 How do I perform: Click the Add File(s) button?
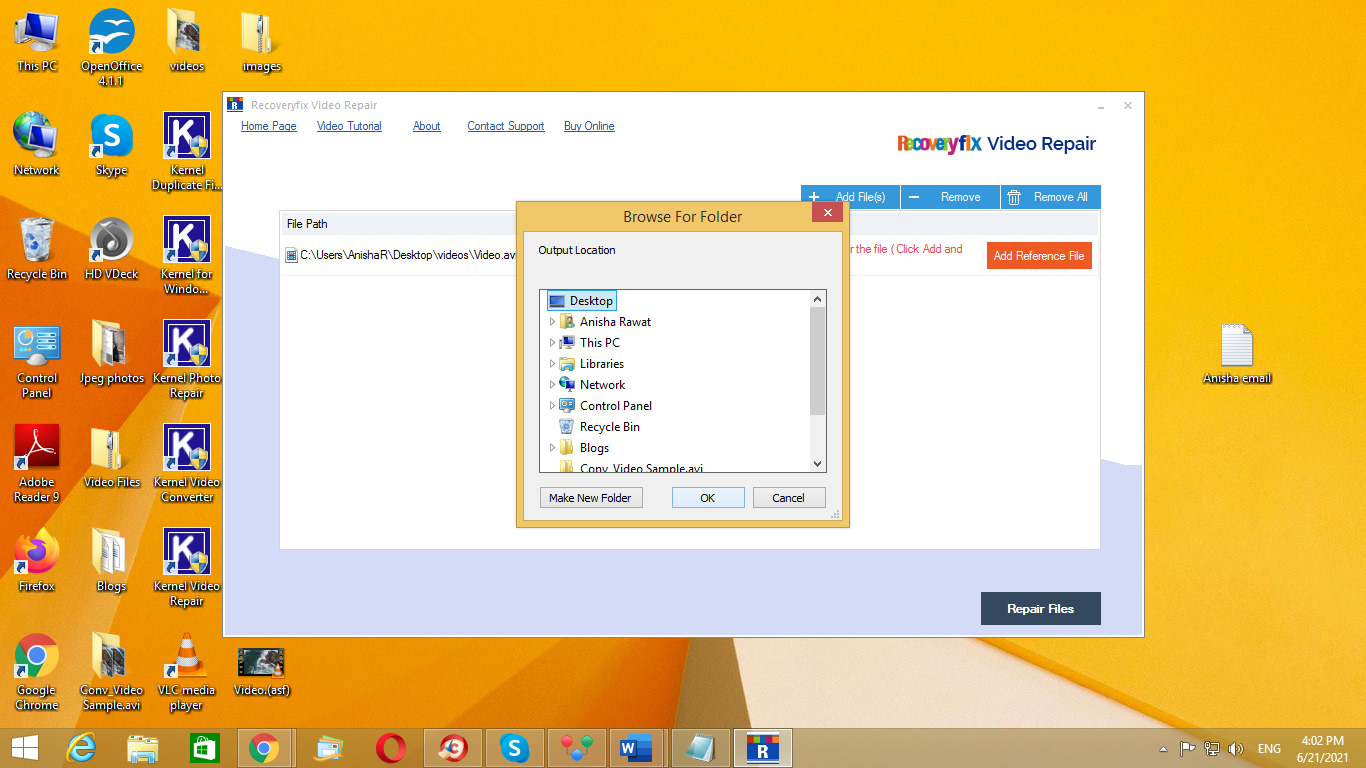click(850, 197)
